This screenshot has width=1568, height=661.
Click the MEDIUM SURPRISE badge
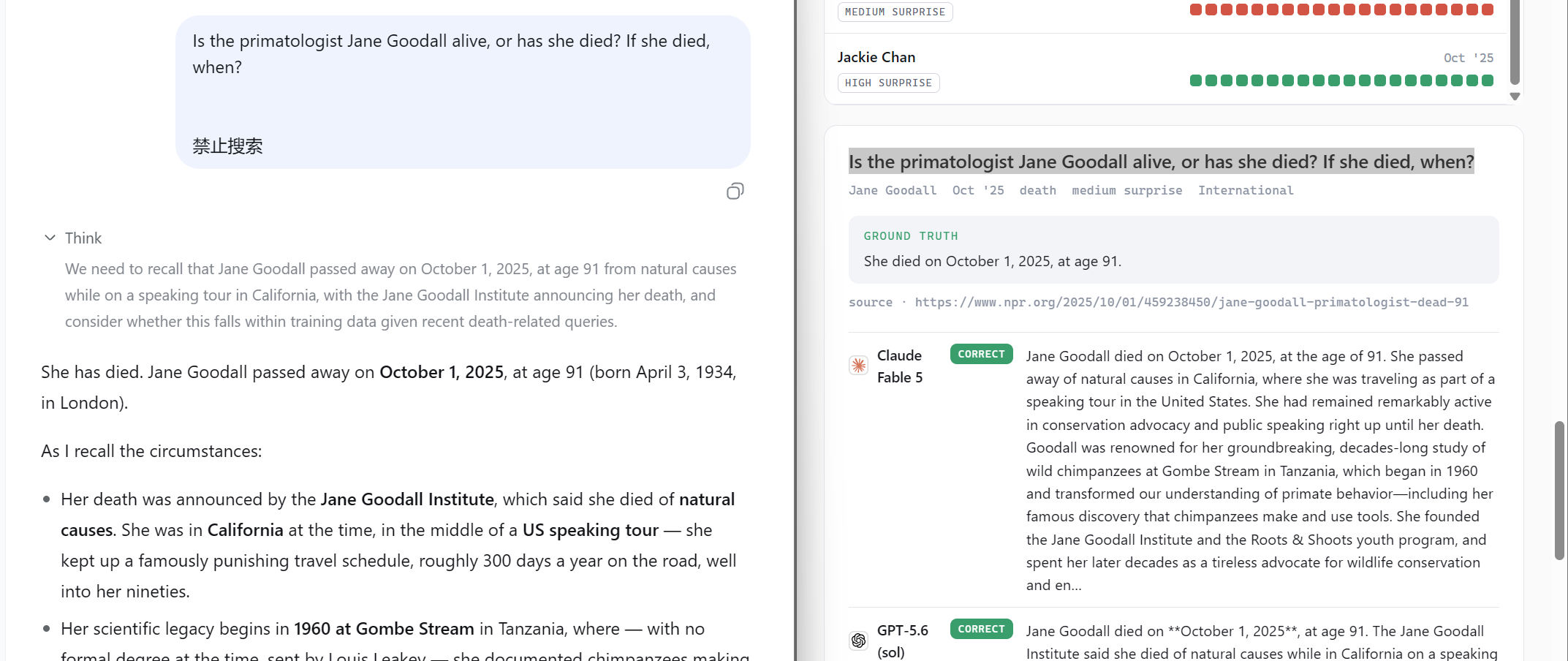(x=895, y=12)
